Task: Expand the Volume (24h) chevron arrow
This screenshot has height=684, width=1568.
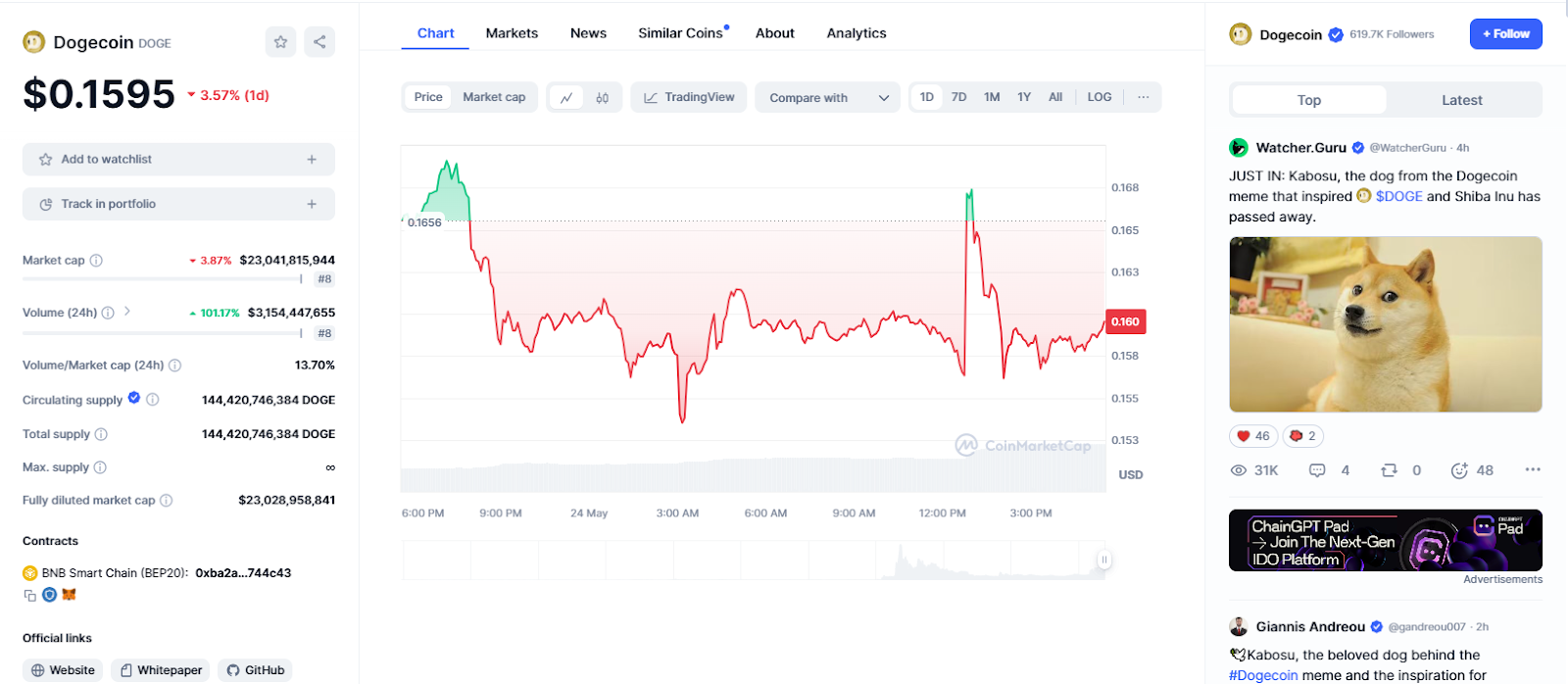Action: [127, 312]
